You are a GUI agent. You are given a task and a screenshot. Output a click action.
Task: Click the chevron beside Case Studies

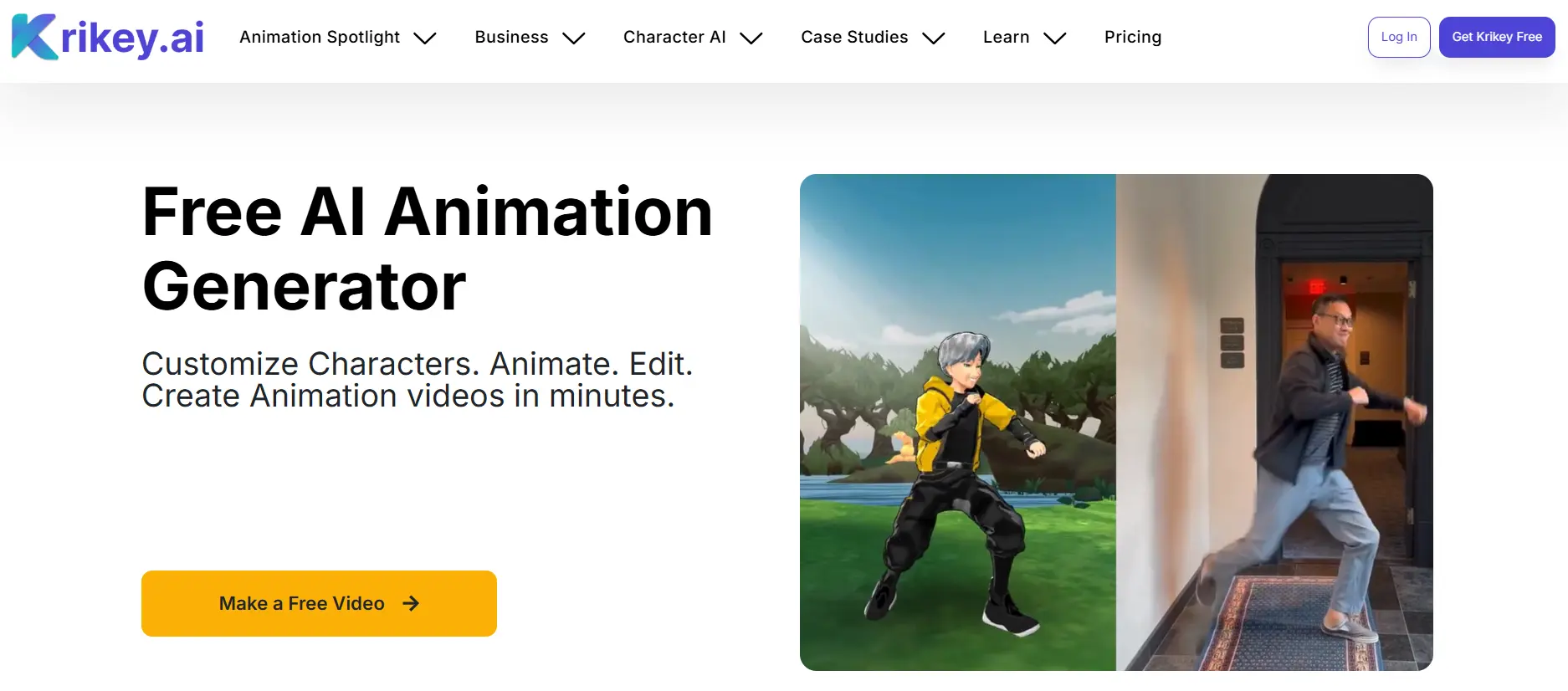[x=933, y=38]
